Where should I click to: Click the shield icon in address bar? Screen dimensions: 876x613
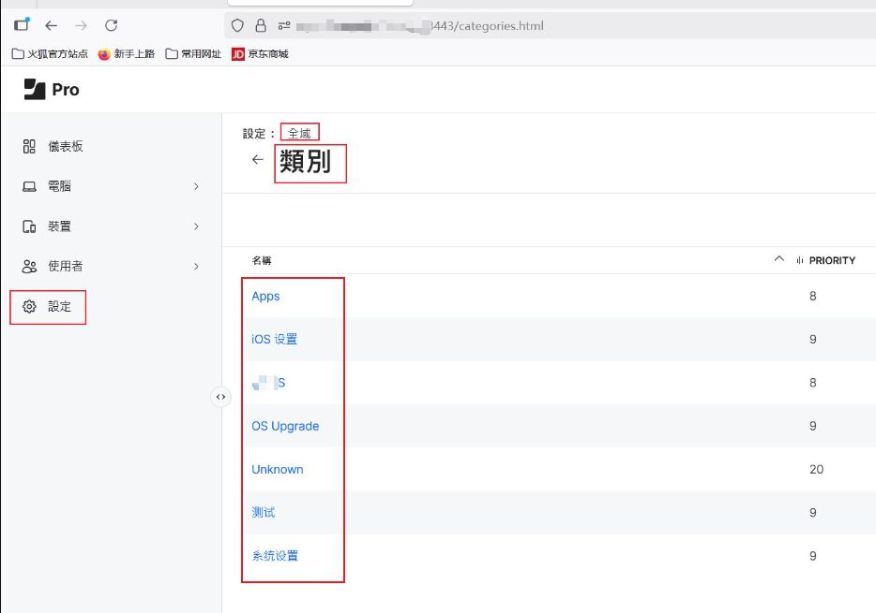tap(237, 26)
